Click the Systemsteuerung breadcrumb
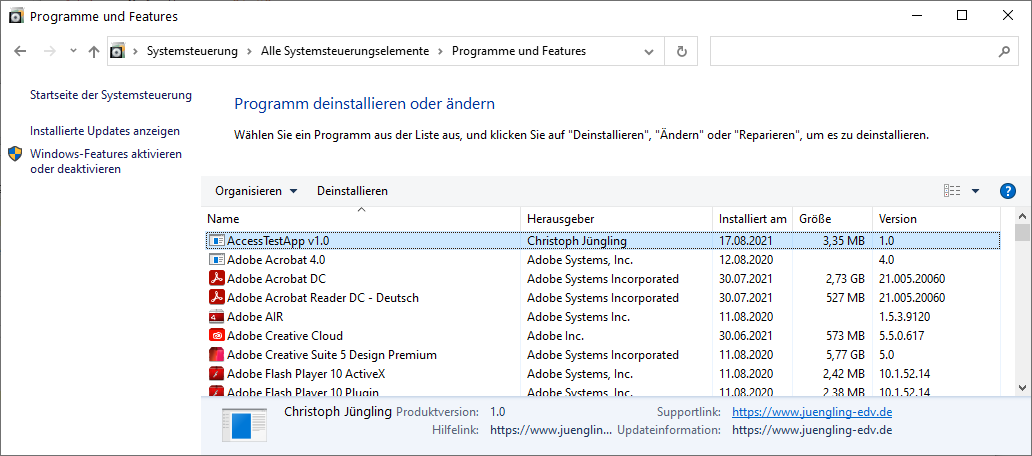1032x456 pixels. (192, 51)
